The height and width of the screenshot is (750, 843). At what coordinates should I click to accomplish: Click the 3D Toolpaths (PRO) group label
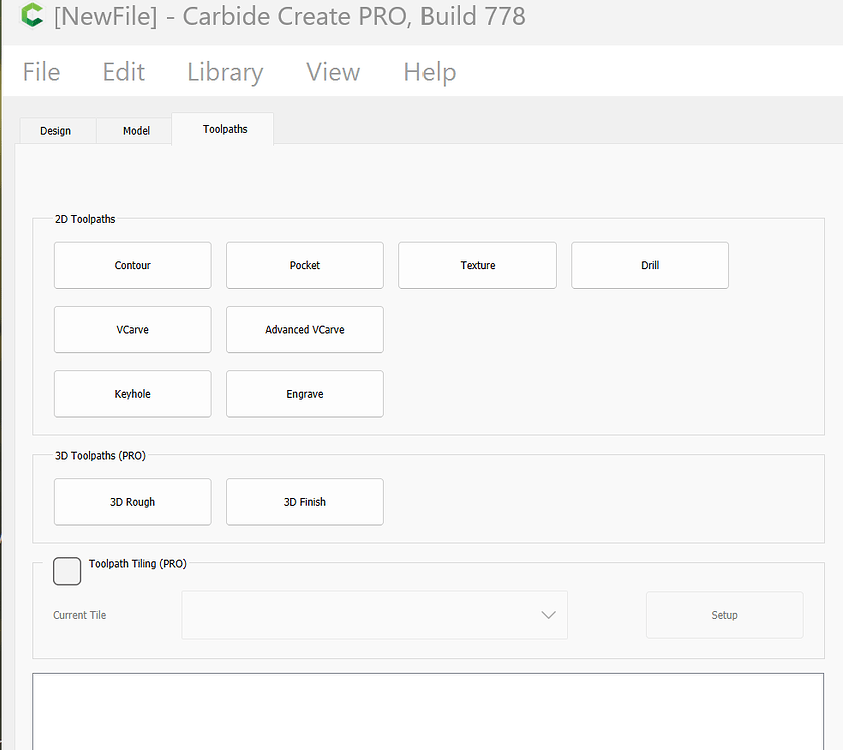(x=101, y=456)
